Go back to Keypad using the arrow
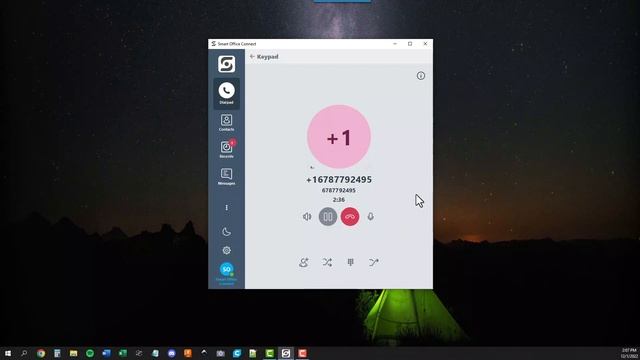This screenshot has width=640, height=360. point(252,56)
